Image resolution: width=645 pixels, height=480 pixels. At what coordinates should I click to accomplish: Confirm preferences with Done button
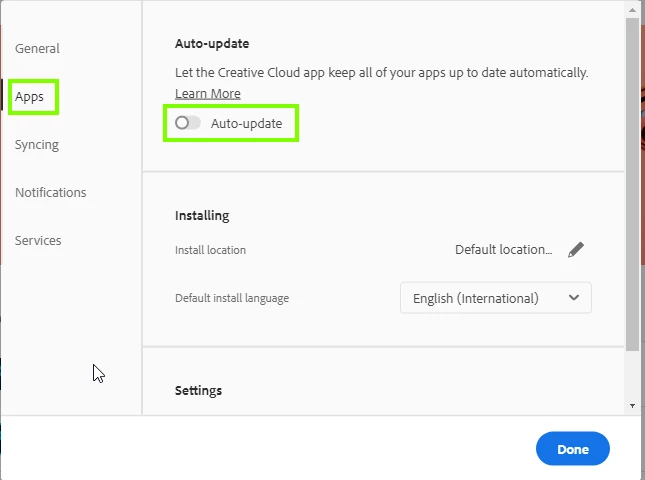(573, 449)
